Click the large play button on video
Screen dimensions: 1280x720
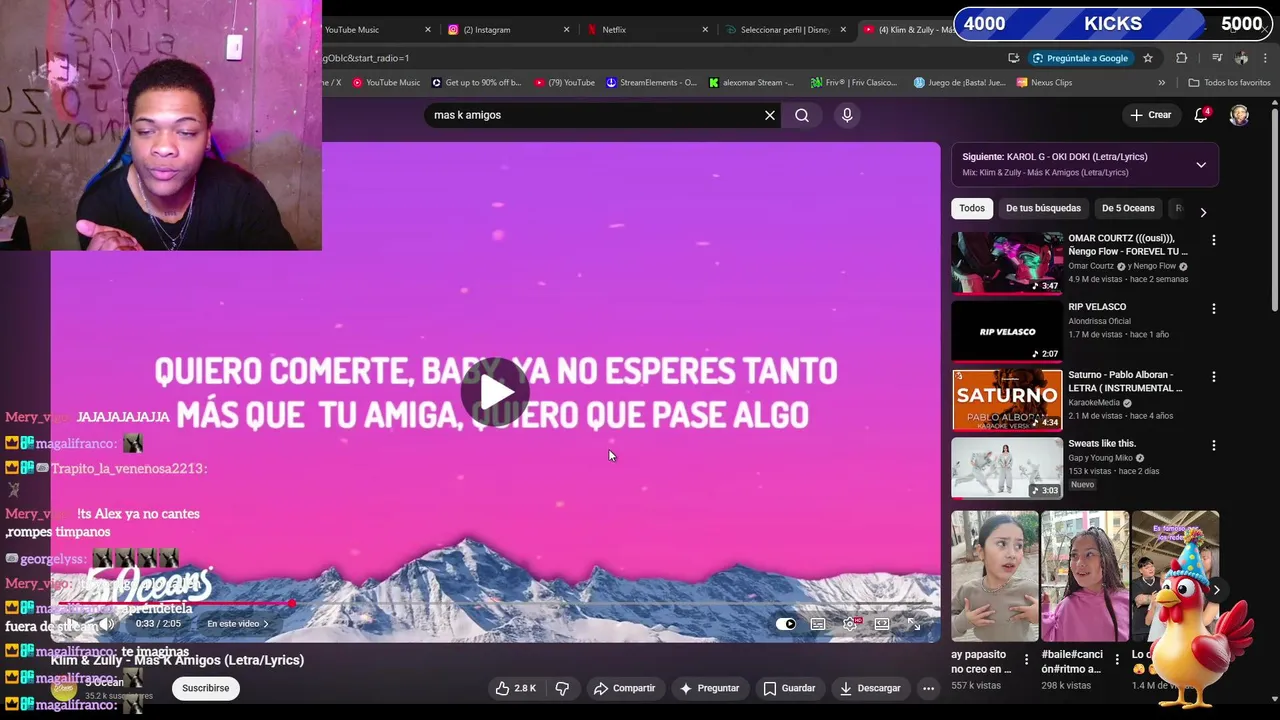pyautogui.click(x=495, y=393)
